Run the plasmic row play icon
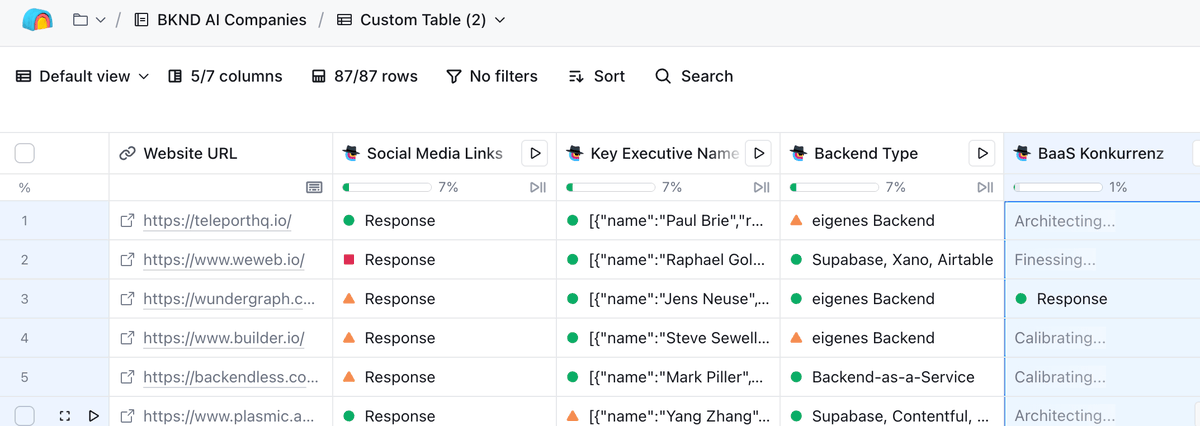Viewport: 1200px width, 426px height. click(x=93, y=416)
